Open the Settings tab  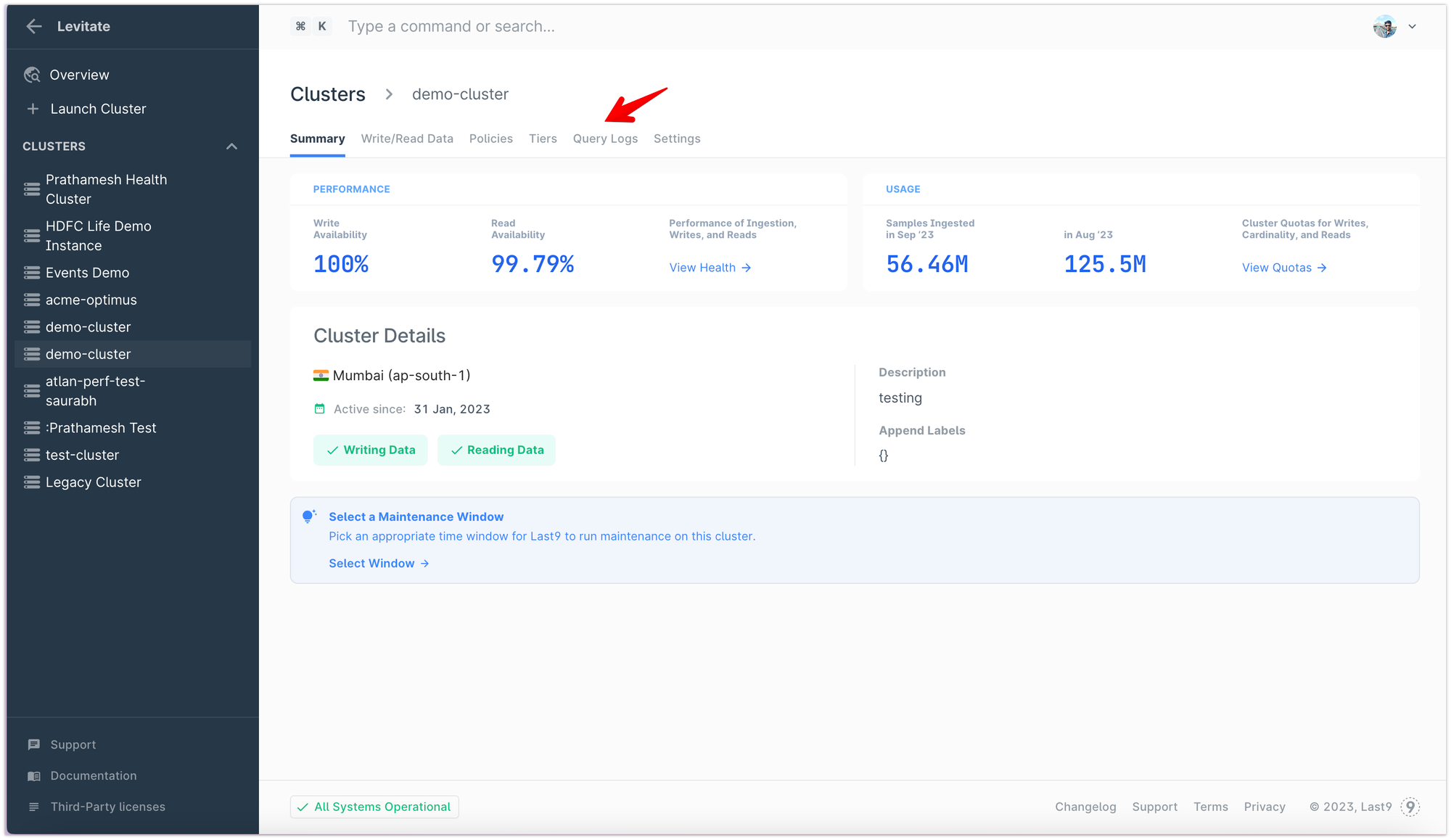pos(676,138)
